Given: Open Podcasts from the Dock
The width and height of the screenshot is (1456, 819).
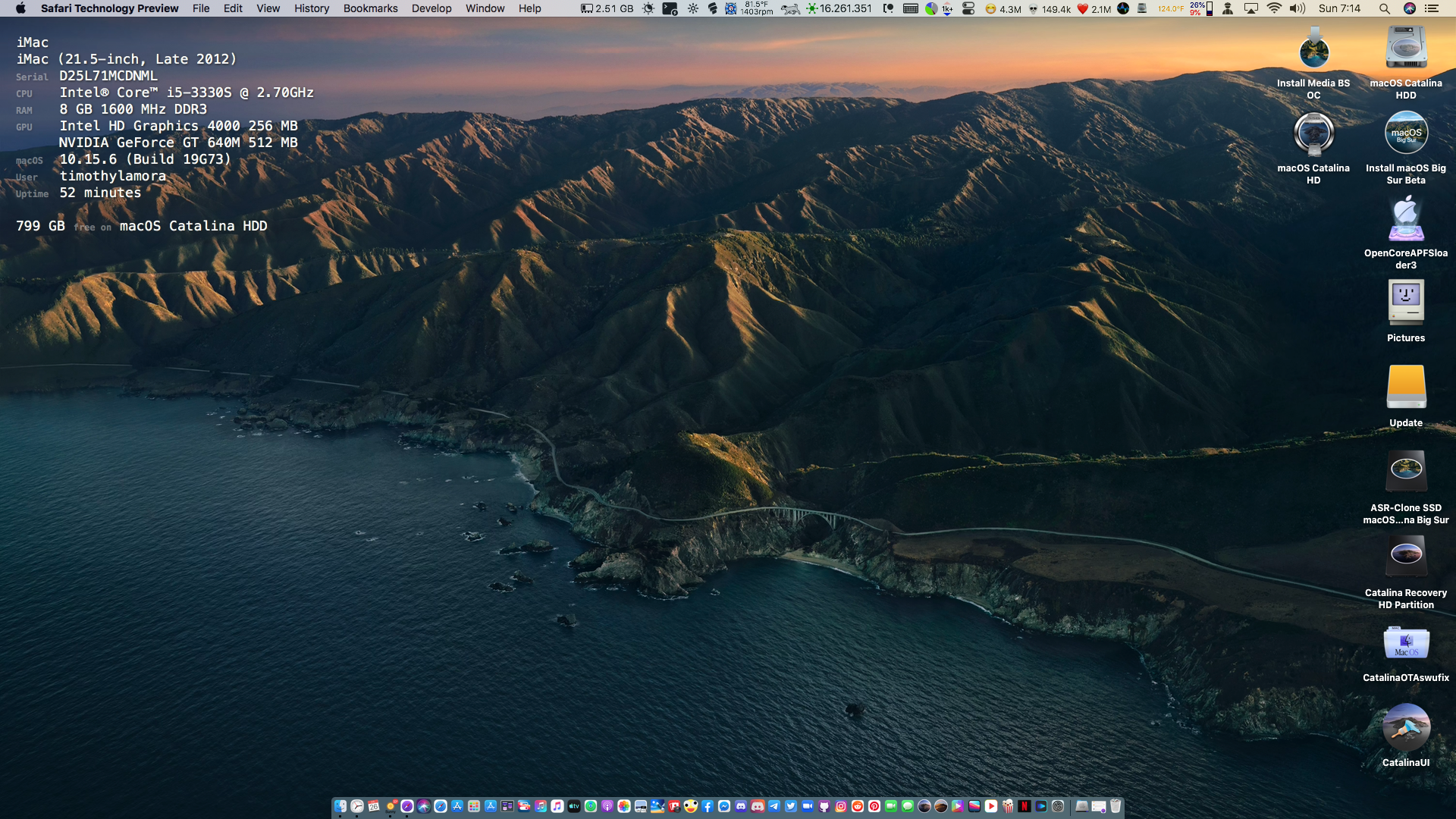Looking at the screenshot, I should click(x=607, y=806).
